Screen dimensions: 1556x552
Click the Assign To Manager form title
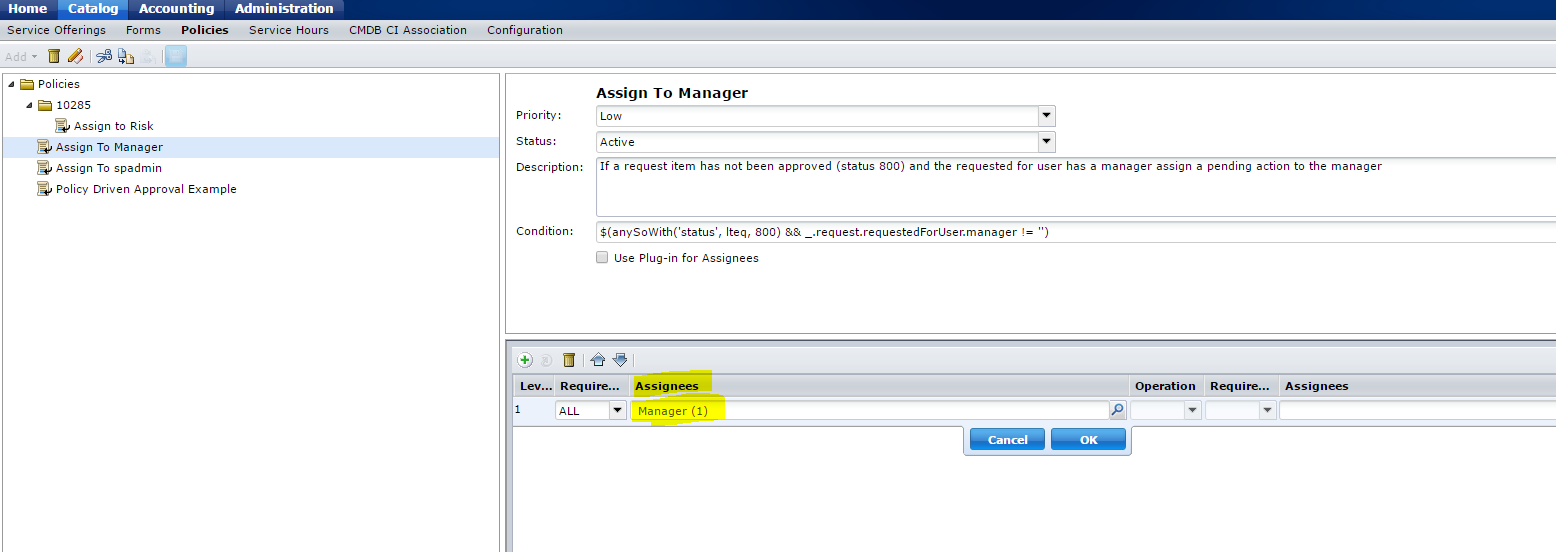point(672,93)
